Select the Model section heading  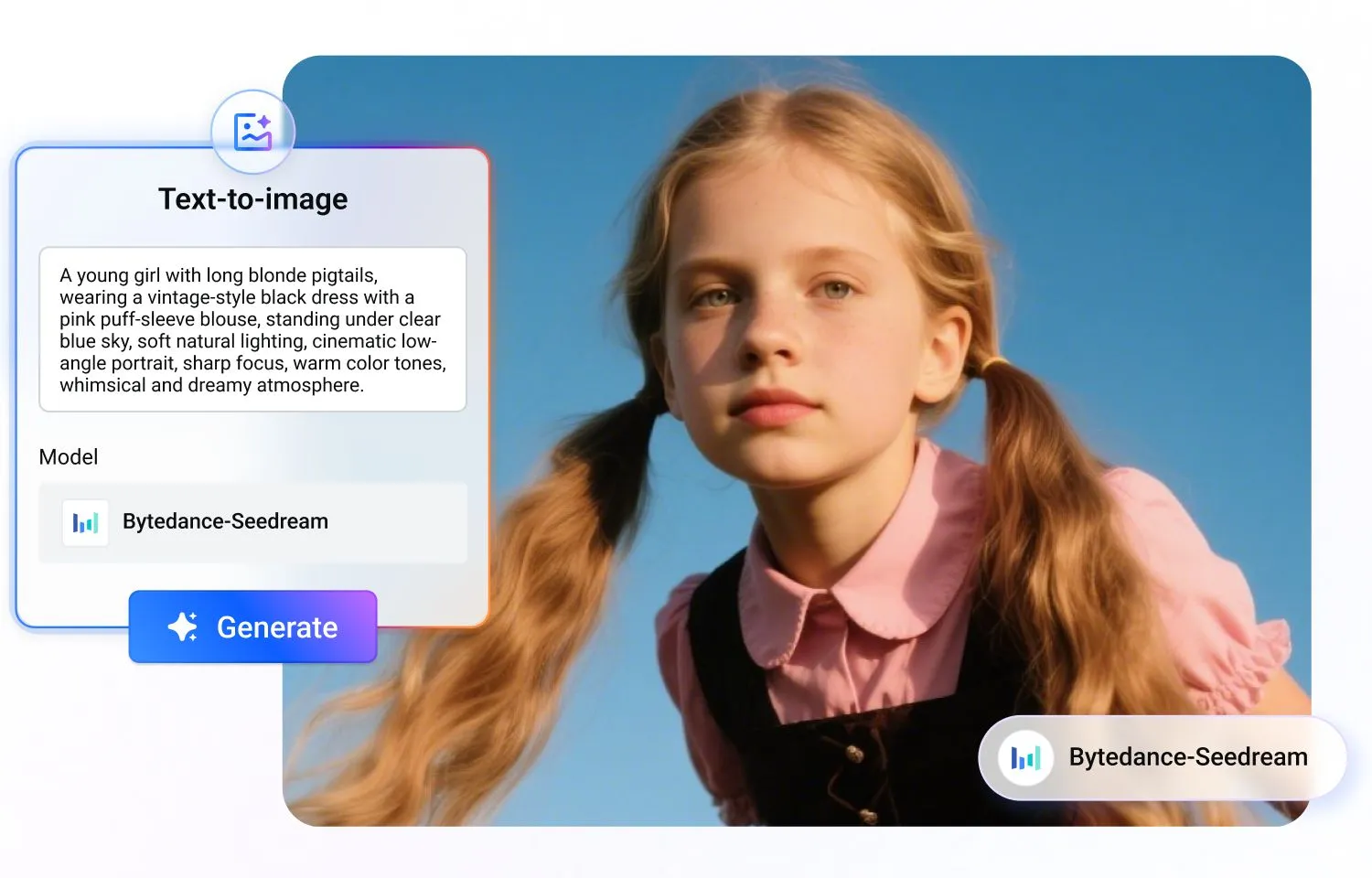pos(68,456)
